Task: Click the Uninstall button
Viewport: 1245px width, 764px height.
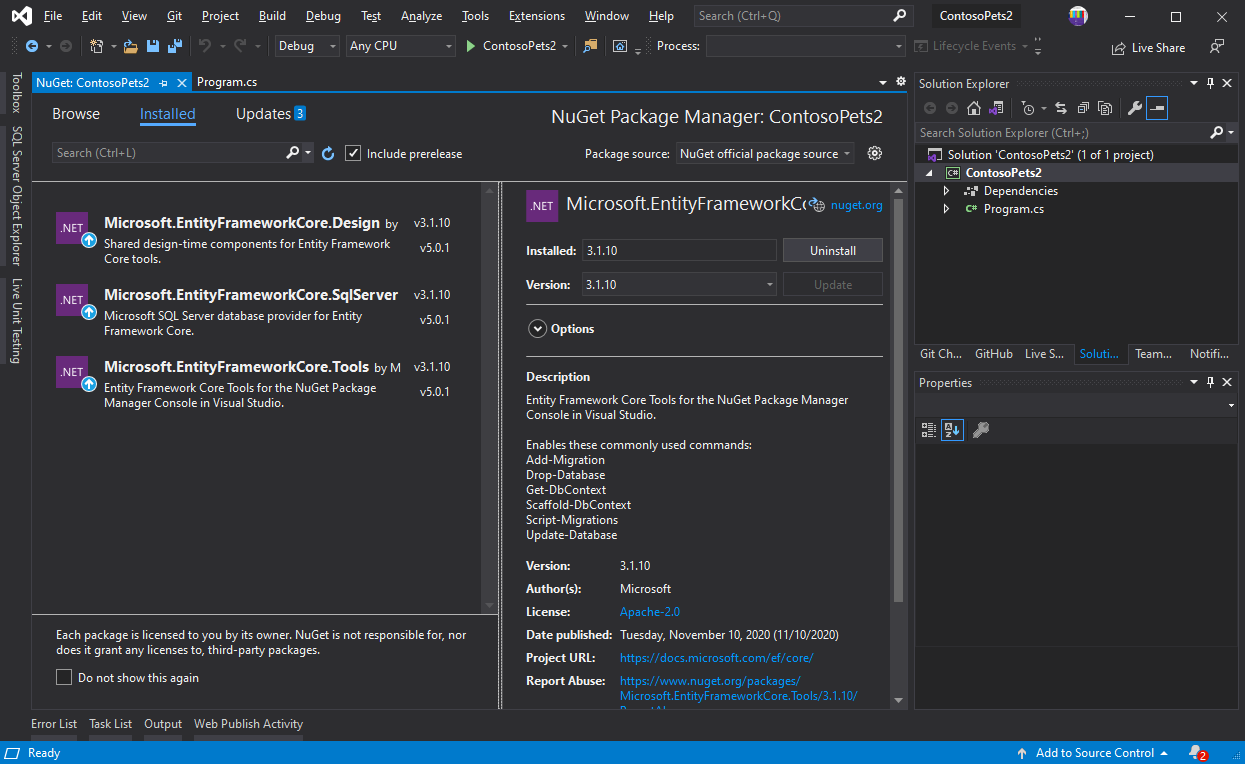Action: pos(833,251)
